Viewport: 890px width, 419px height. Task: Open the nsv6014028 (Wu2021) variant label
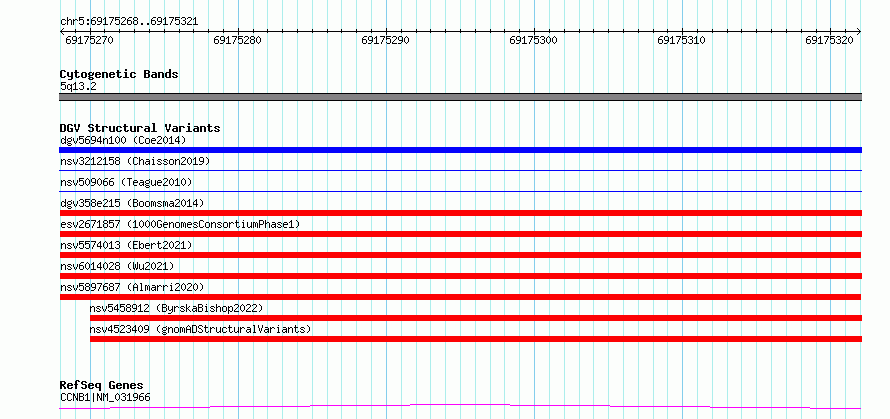click(117, 266)
